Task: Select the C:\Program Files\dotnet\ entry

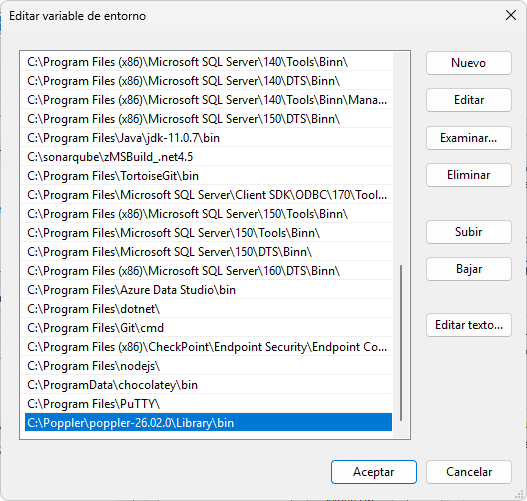Action: [208, 309]
